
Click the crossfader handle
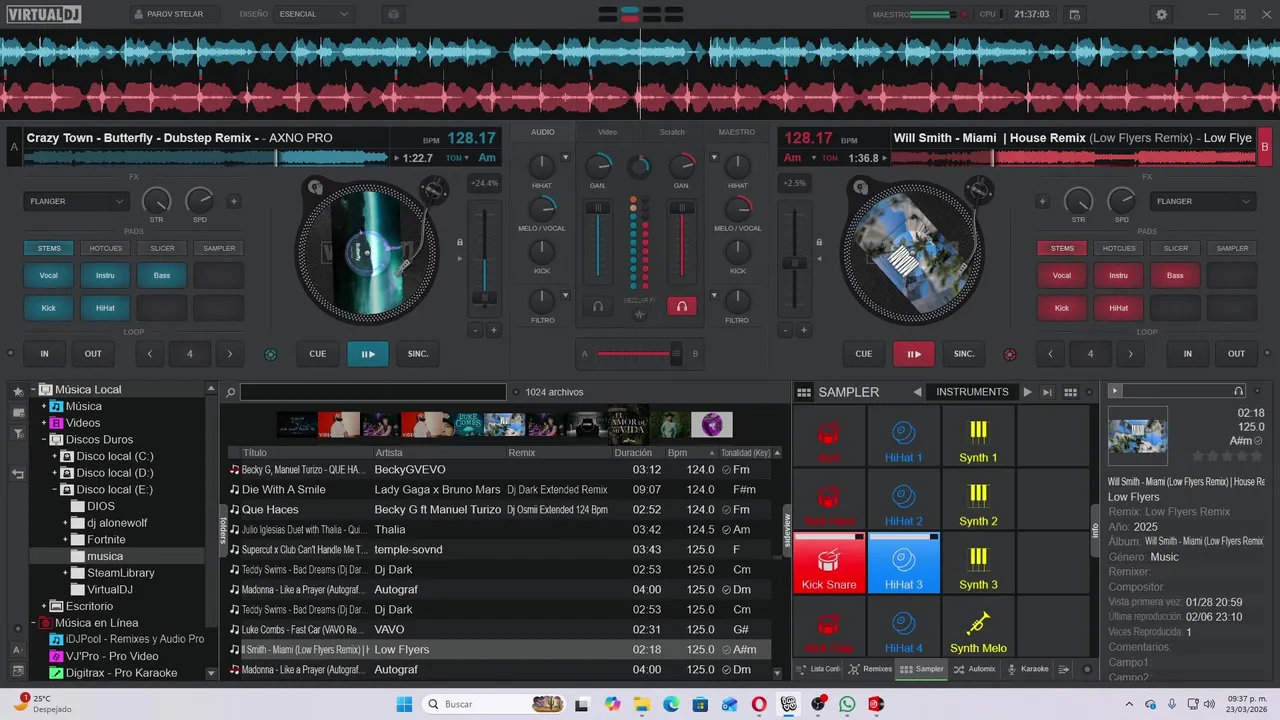point(676,353)
